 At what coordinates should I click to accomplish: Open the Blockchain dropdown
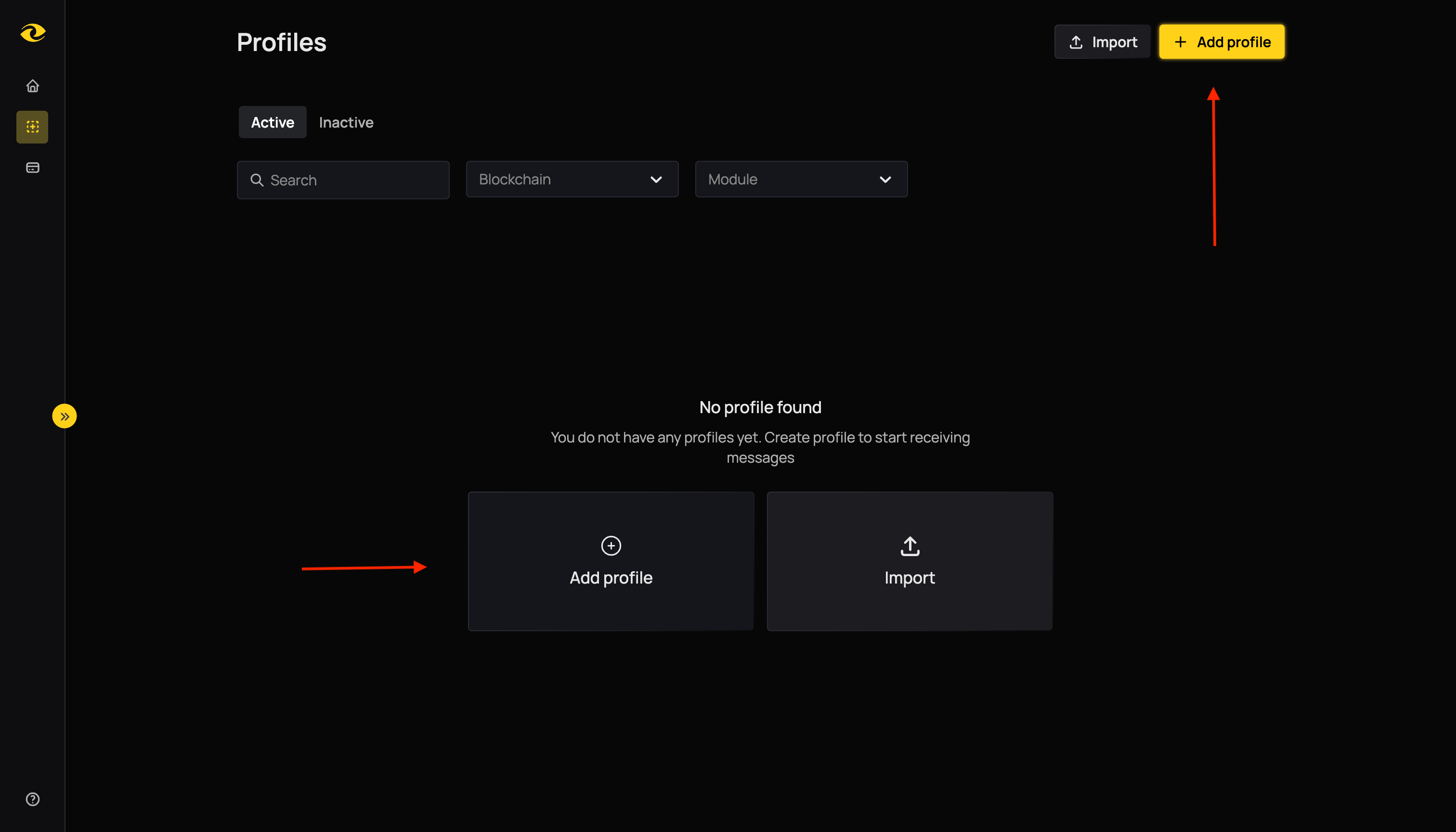pyautogui.click(x=572, y=179)
